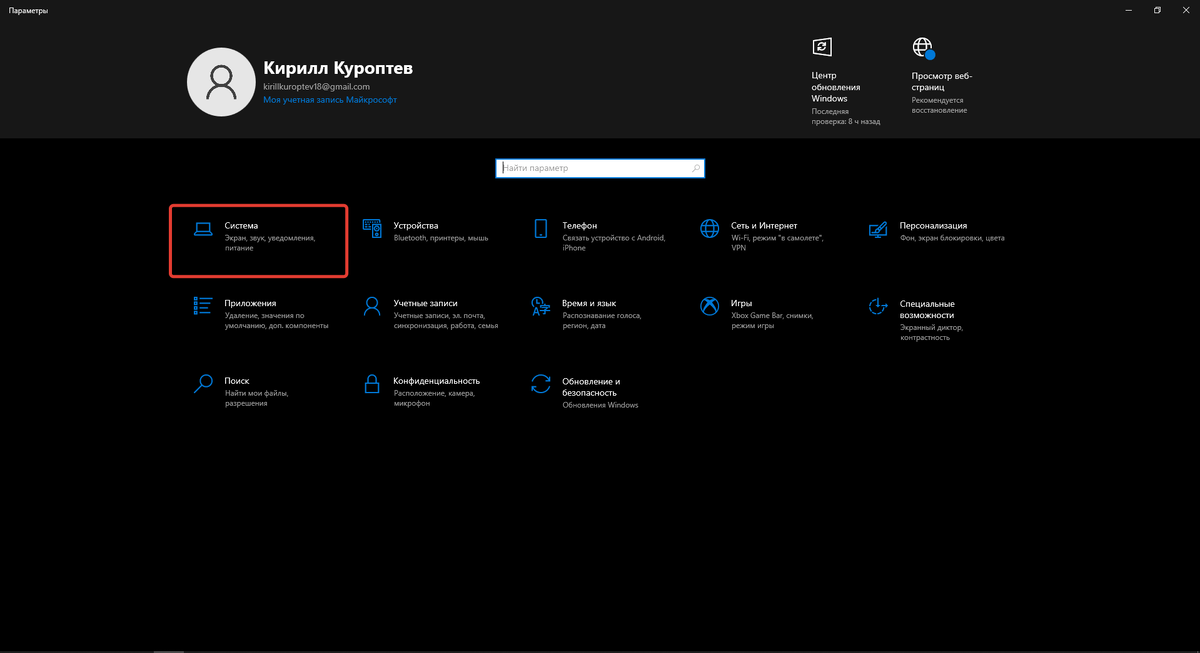Viewport: 1200px width, 653px height.
Task: Click the name Кирилл Куроптев
Action: [338, 68]
